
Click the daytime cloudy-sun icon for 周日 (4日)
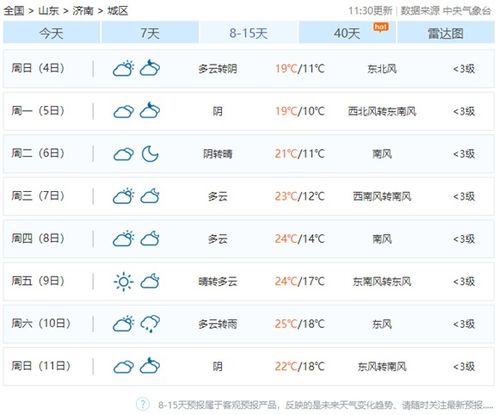[123, 68]
